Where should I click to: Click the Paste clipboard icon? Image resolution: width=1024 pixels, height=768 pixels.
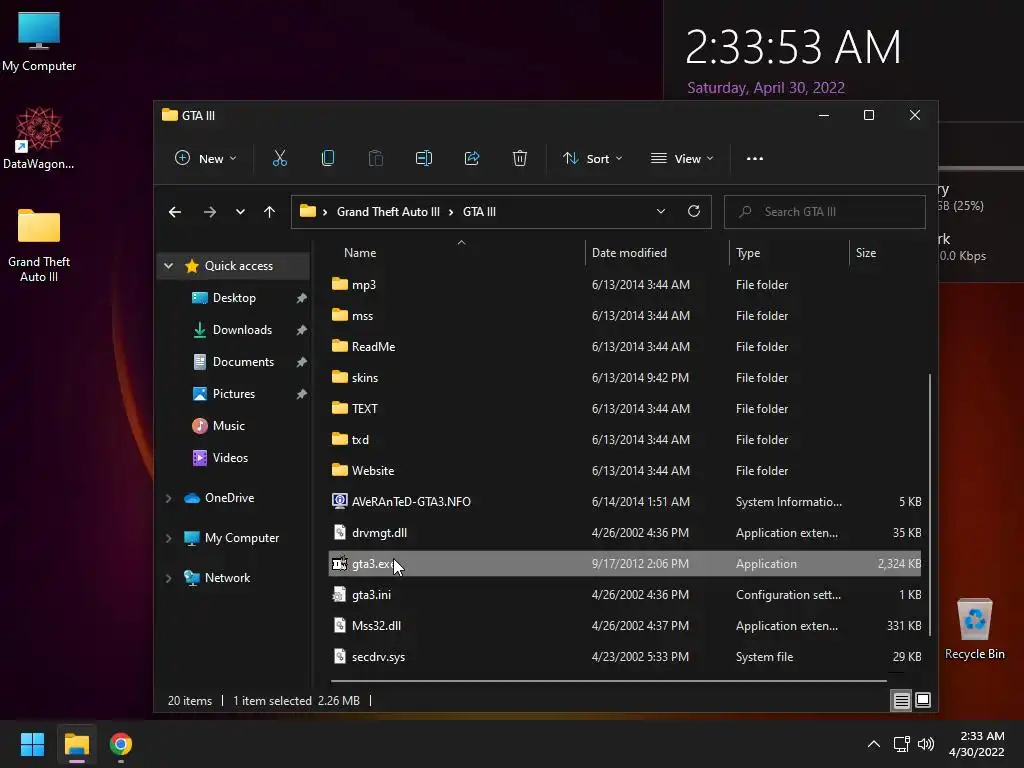[x=376, y=158]
